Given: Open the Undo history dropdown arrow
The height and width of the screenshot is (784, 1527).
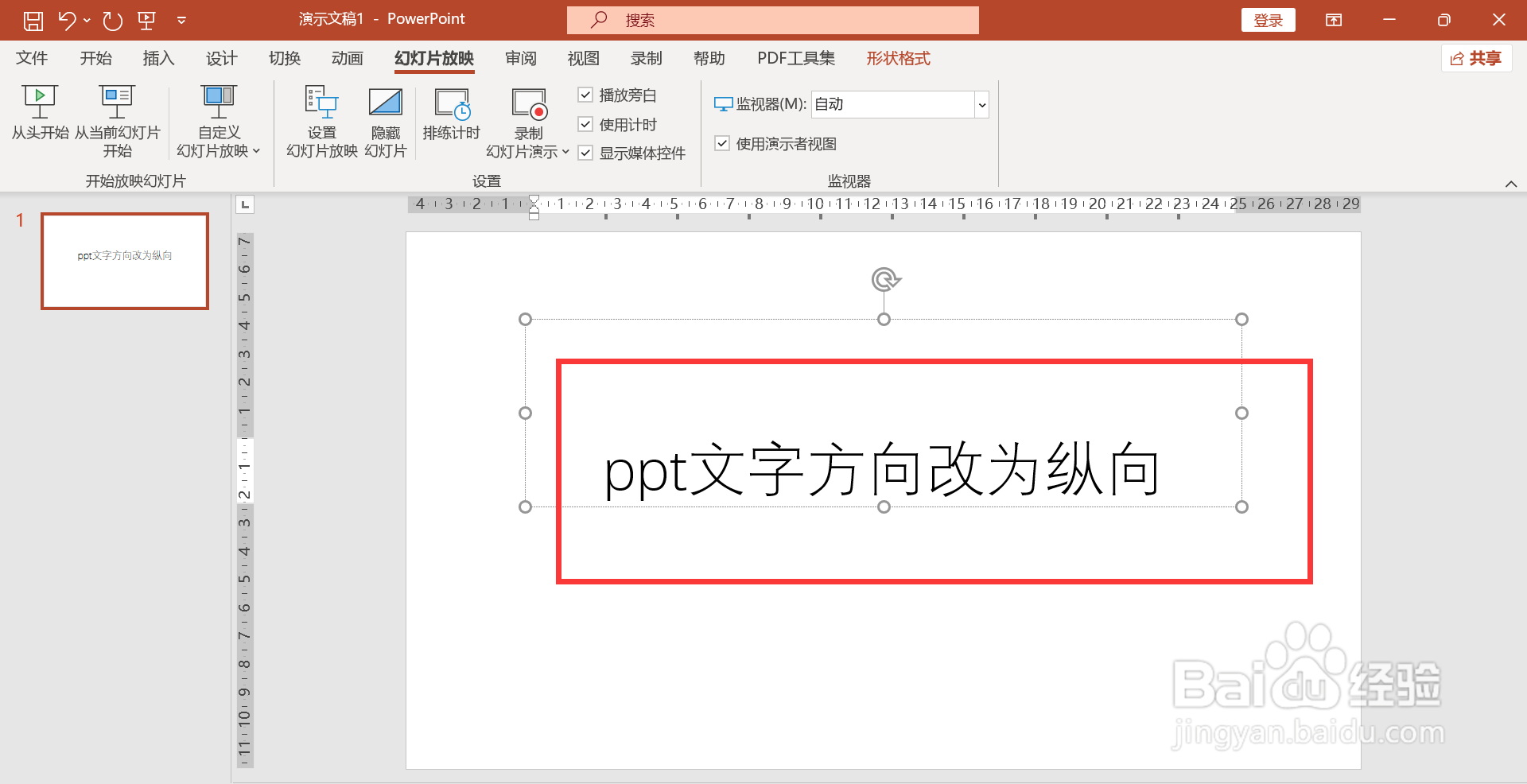Looking at the screenshot, I should 87,21.
